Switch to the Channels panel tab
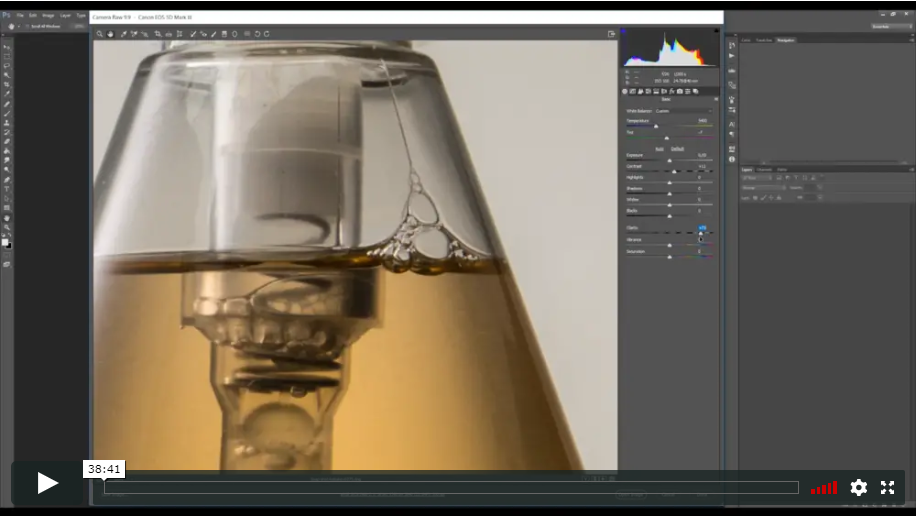 (x=764, y=169)
